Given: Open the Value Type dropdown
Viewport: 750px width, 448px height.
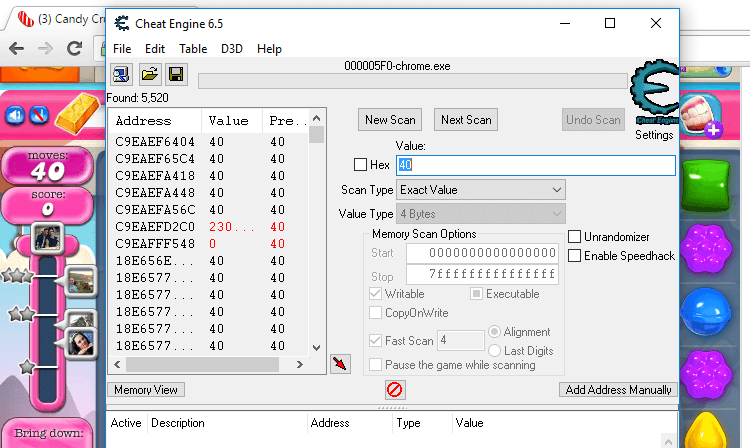Looking at the screenshot, I should coord(481,214).
